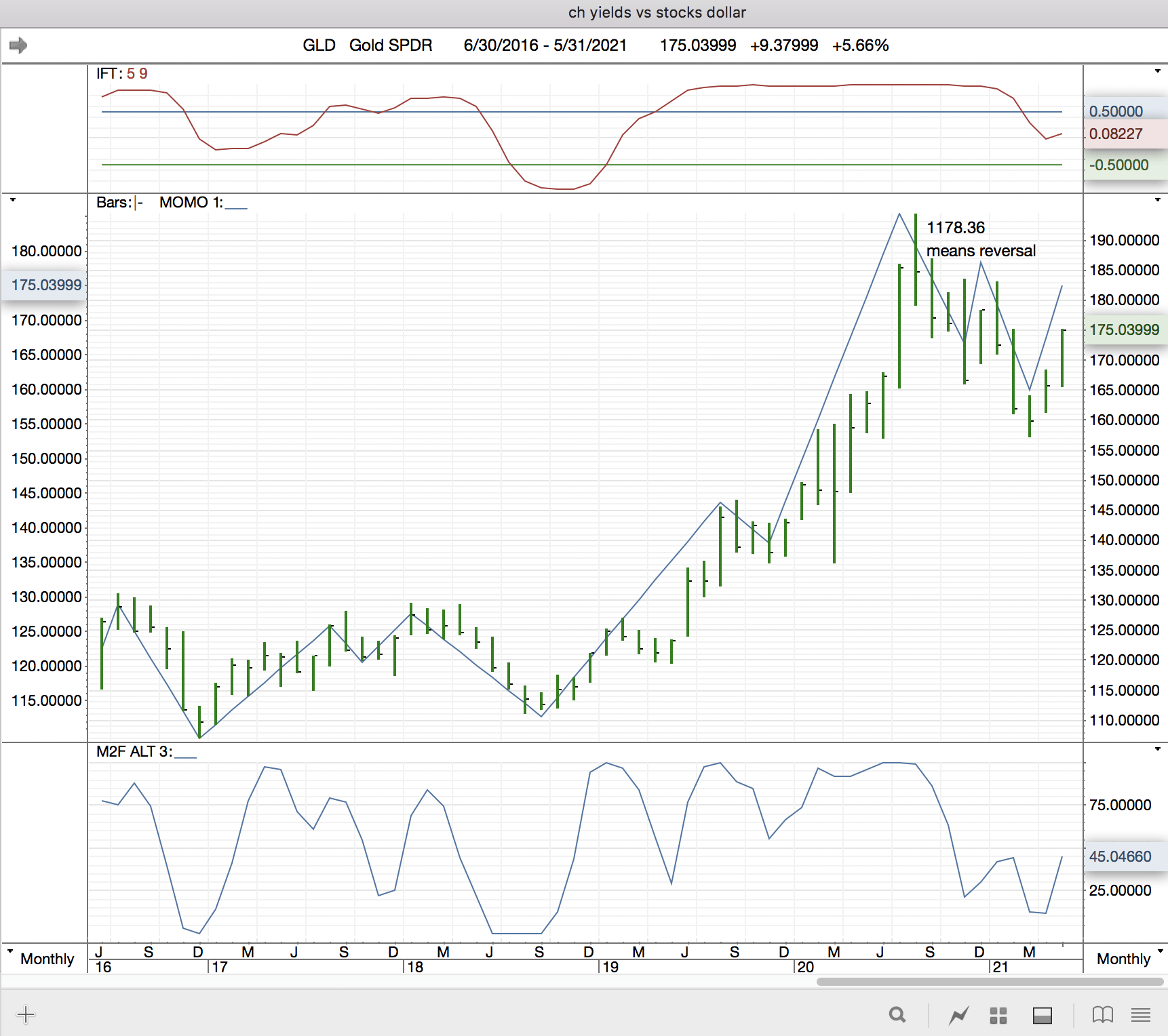Toggle the split panel layout icon
This screenshot has height=1036, width=1168.
point(1043,1015)
